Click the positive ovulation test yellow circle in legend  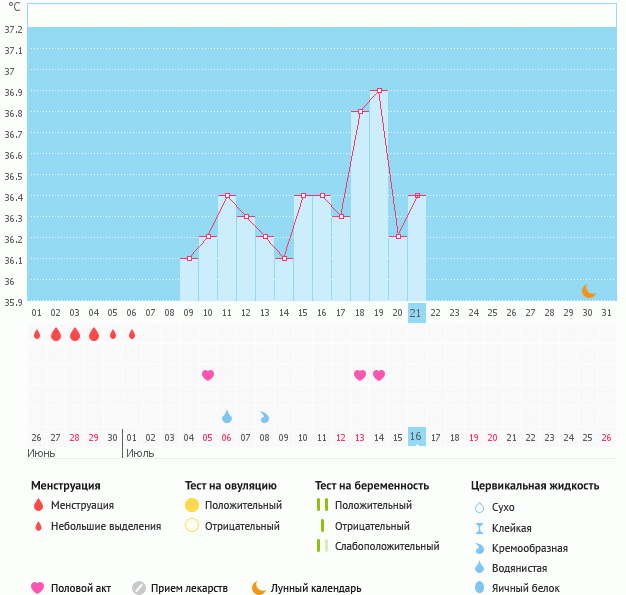pos(192,505)
